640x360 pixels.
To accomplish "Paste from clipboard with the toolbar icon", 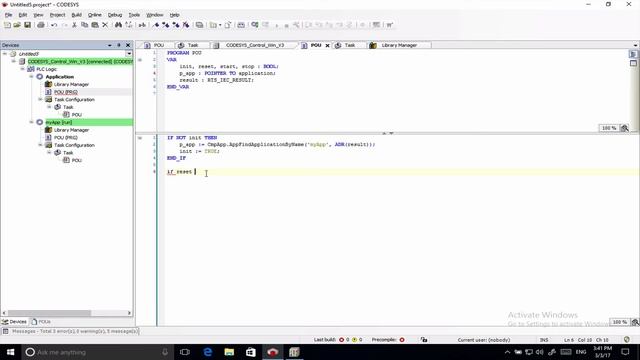I will tap(95, 25).
